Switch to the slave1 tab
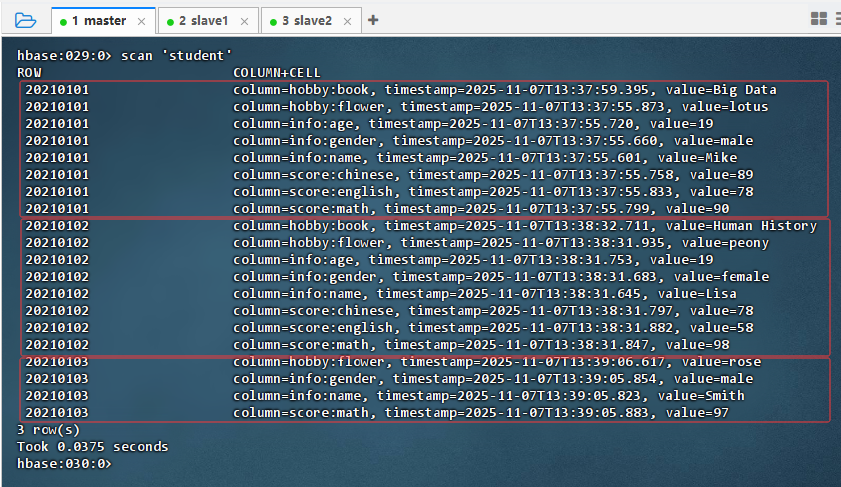 (x=208, y=21)
